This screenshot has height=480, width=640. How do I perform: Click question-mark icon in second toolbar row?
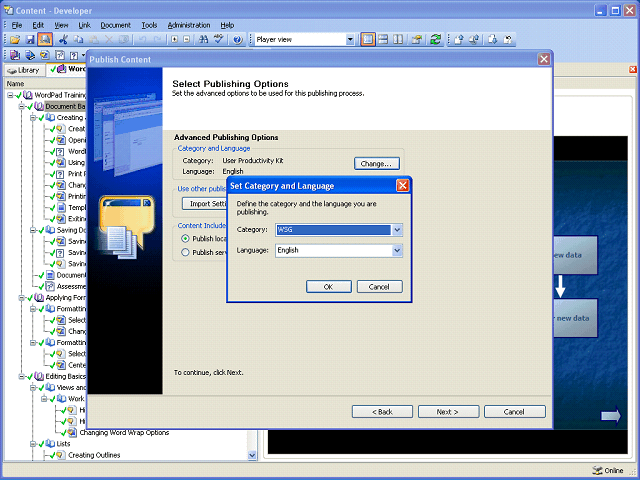click(73, 55)
